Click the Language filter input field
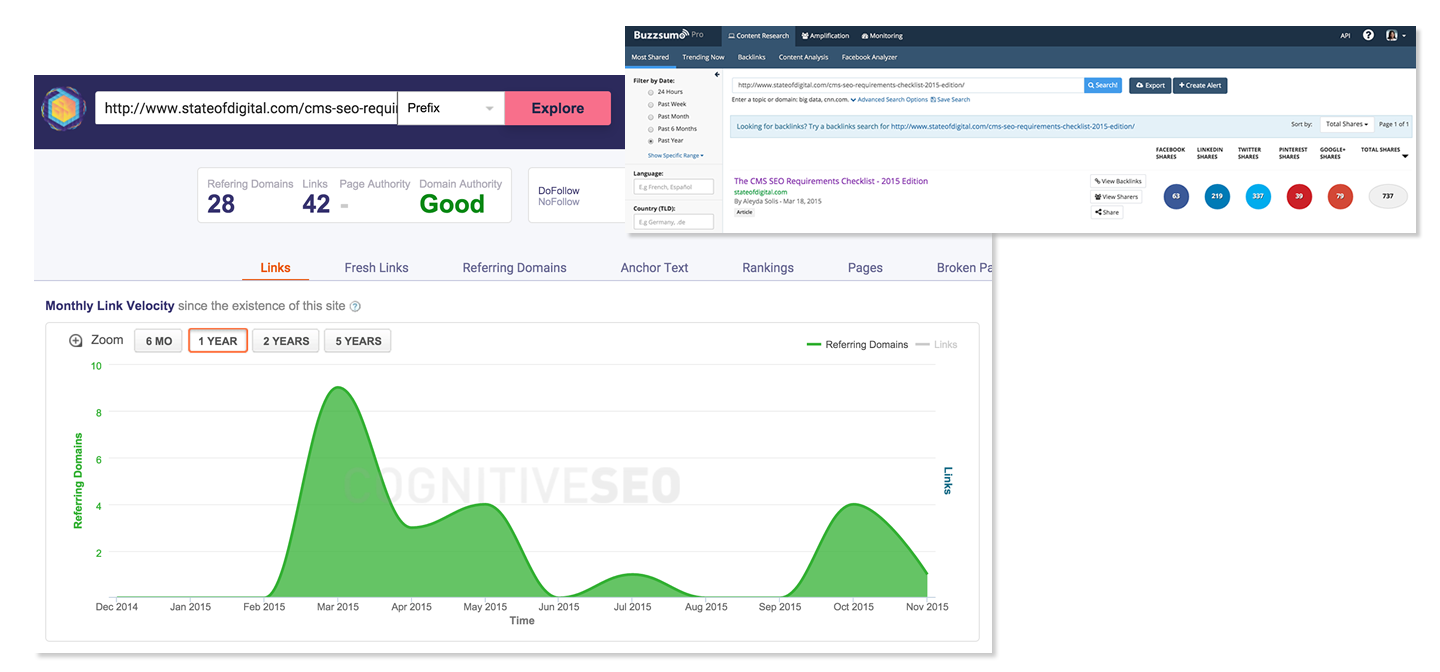This screenshot has height=672, width=1440. click(673, 186)
